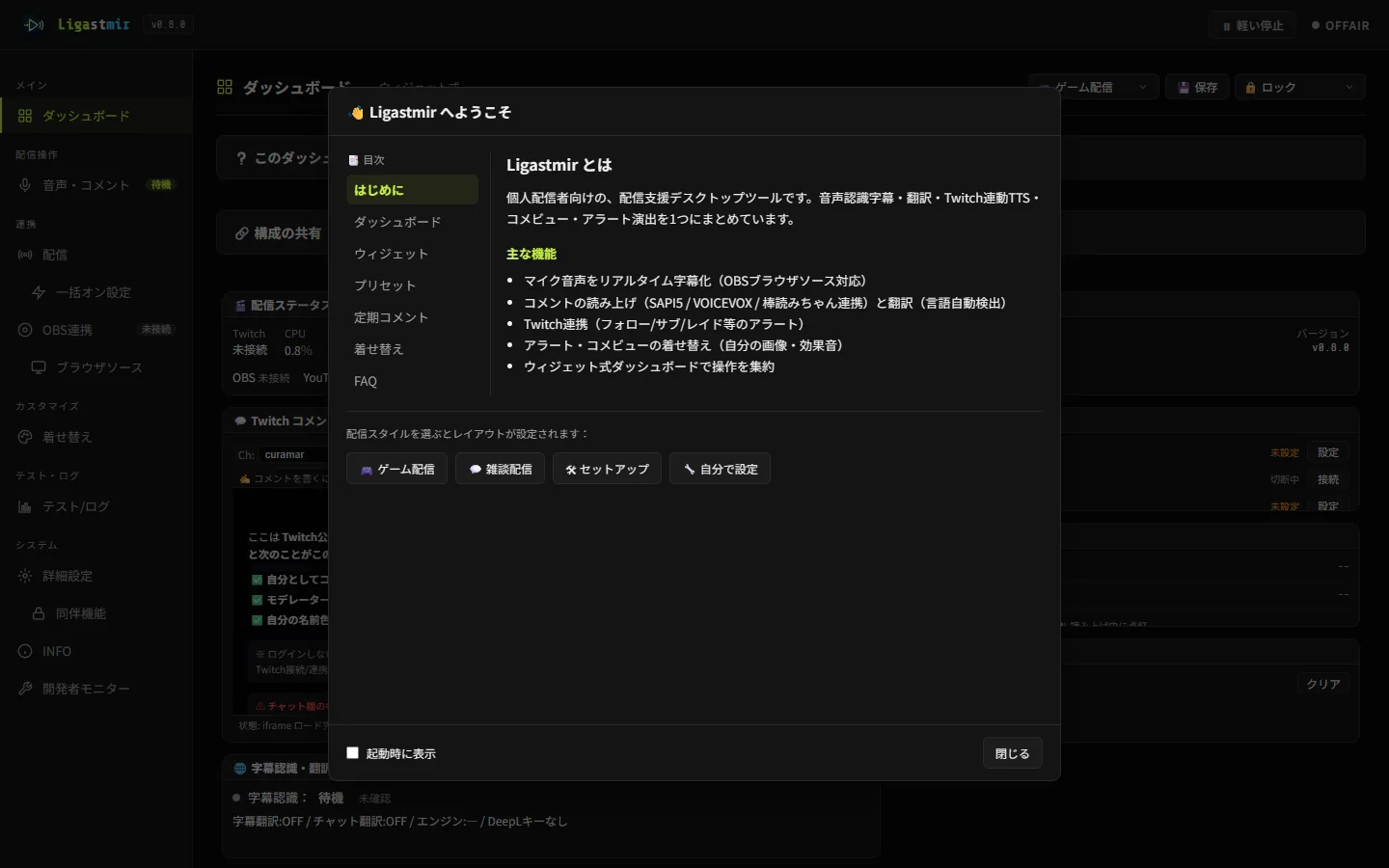Choose the セットアップ style button
The height and width of the screenshot is (868, 1389).
pos(607,469)
